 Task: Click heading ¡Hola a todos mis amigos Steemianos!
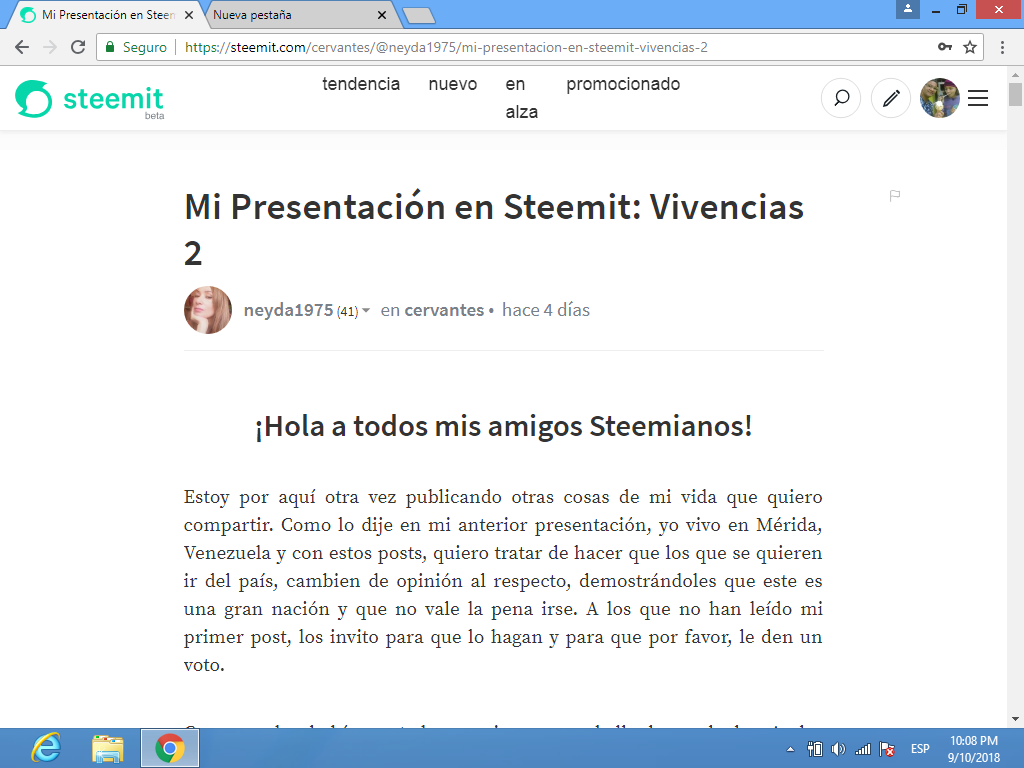tap(503, 427)
